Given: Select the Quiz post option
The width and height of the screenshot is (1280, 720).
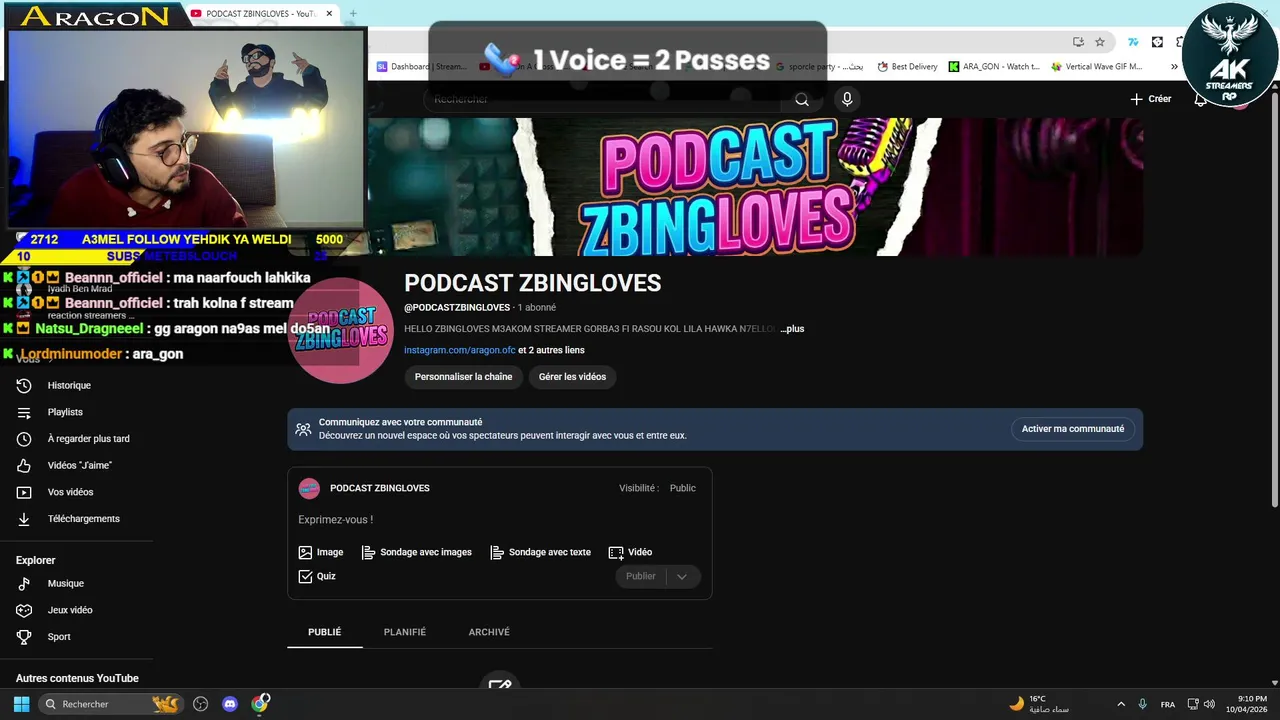Looking at the screenshot, I should point(317,576).
